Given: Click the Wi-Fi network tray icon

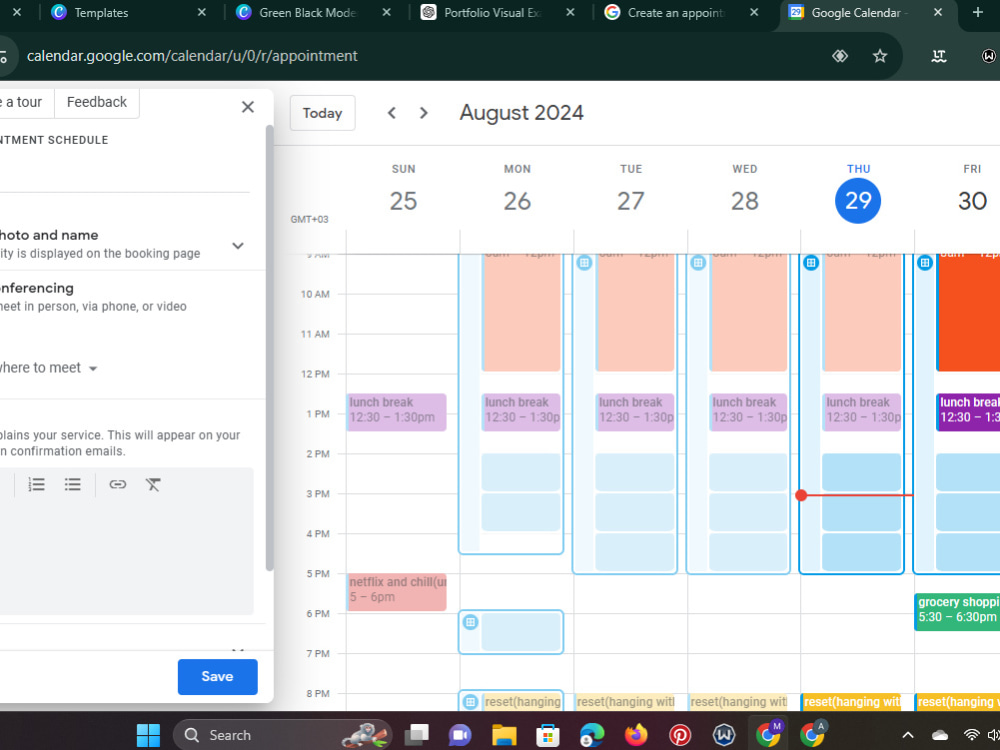Looking at the screenshot, I should (971, 735).
